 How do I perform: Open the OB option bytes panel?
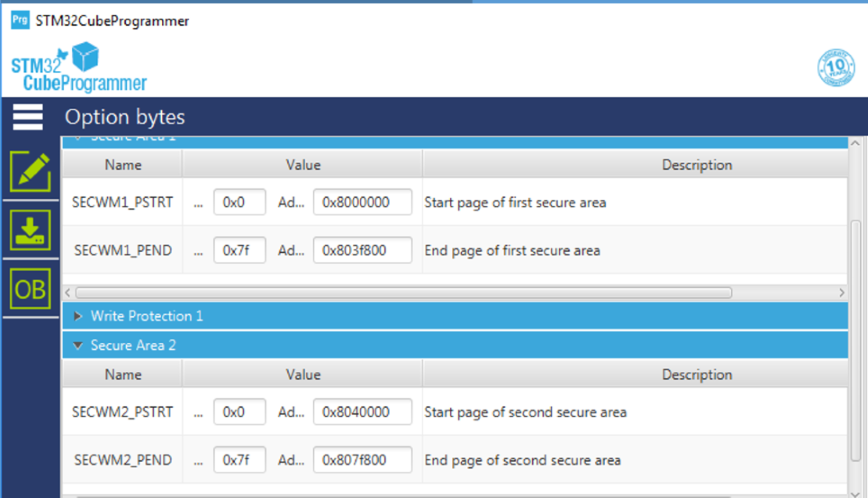click(30, 289)
